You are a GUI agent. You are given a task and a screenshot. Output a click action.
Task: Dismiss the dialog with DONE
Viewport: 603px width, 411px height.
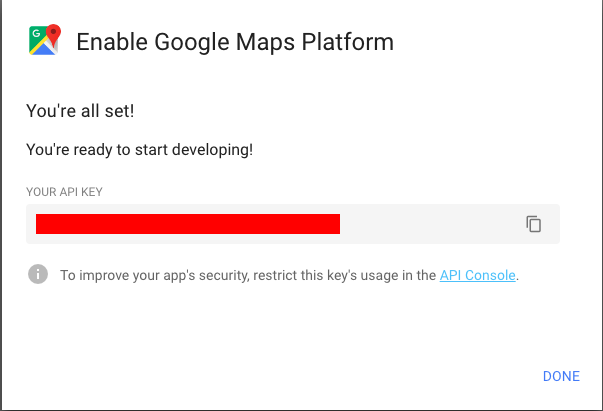(561, 376)
